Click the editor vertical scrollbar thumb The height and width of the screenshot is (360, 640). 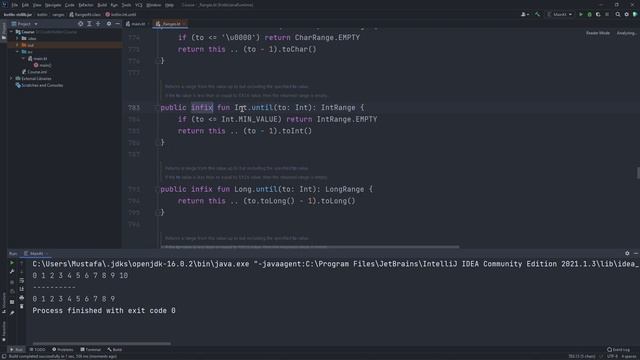(x=638, y=173)
